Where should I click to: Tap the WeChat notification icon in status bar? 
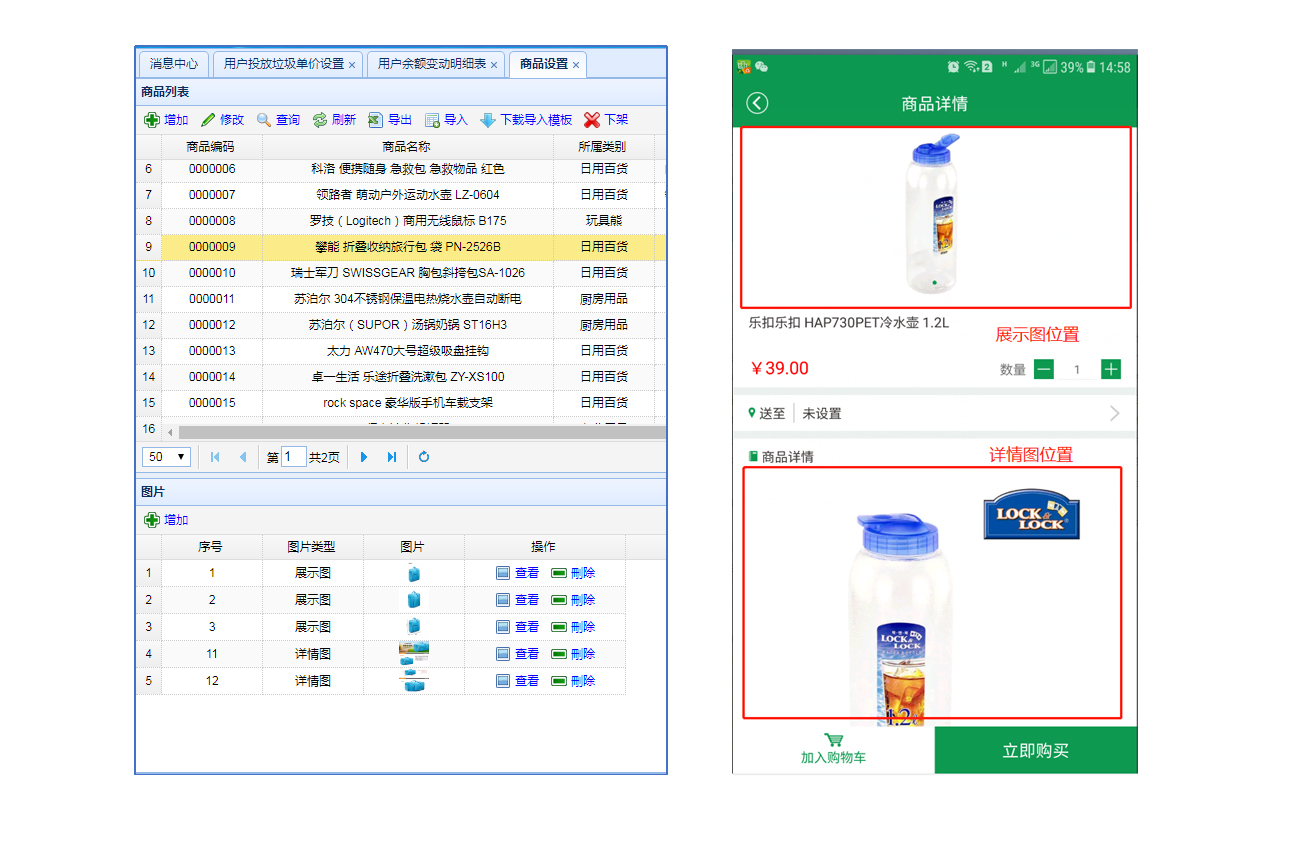[x=762, y=66]
